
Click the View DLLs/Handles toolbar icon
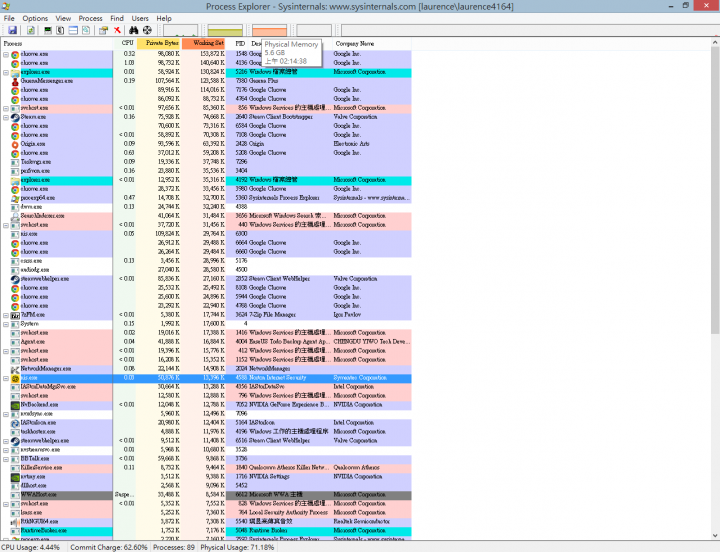86,30
